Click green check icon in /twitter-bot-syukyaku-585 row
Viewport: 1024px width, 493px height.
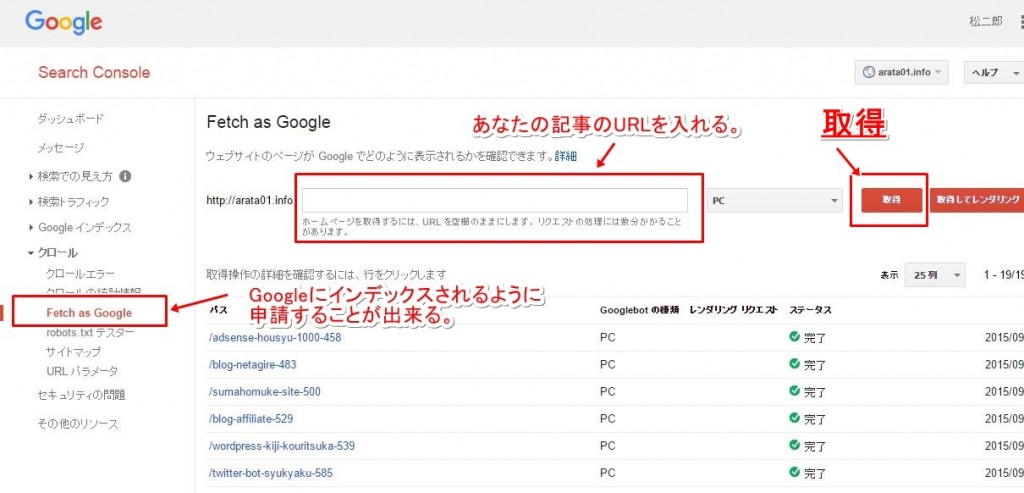(794, 471)
